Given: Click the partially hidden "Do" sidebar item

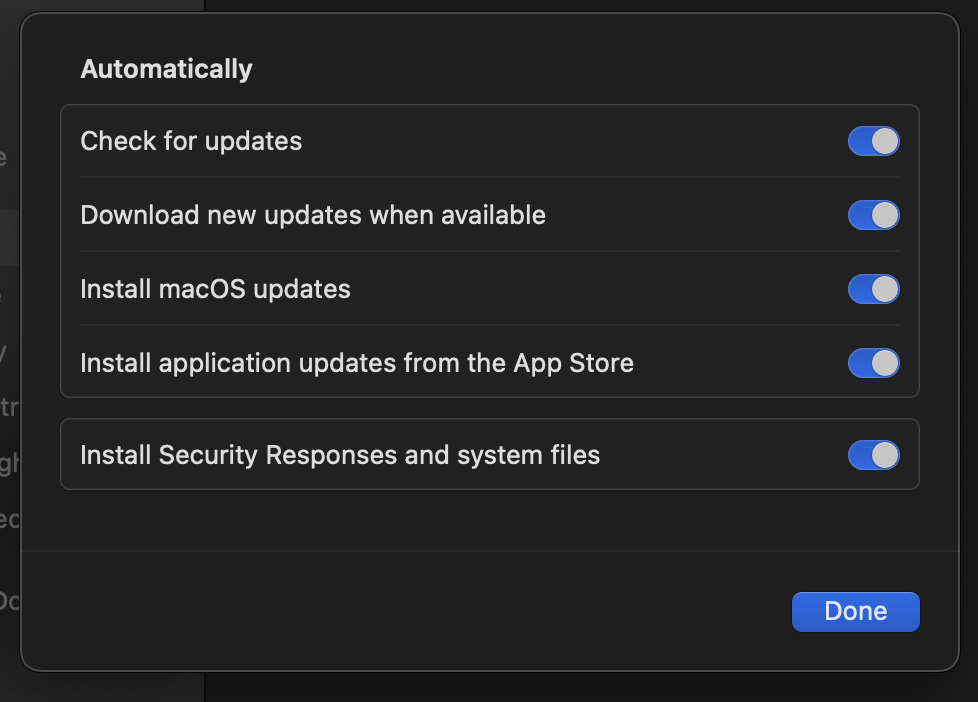Looking at the screenshot, I should 8,601.
